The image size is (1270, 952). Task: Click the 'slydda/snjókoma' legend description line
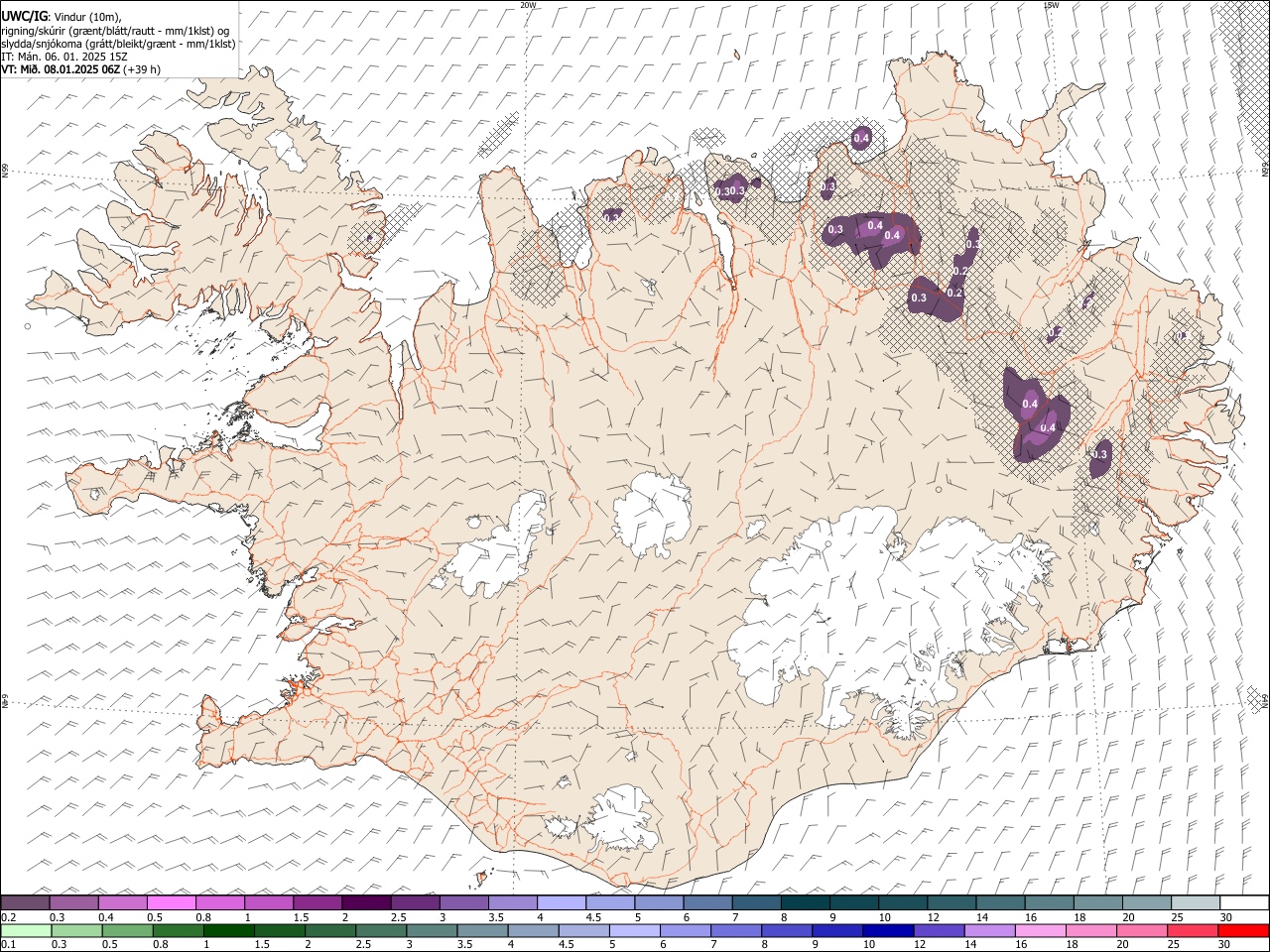pos(118,44)
